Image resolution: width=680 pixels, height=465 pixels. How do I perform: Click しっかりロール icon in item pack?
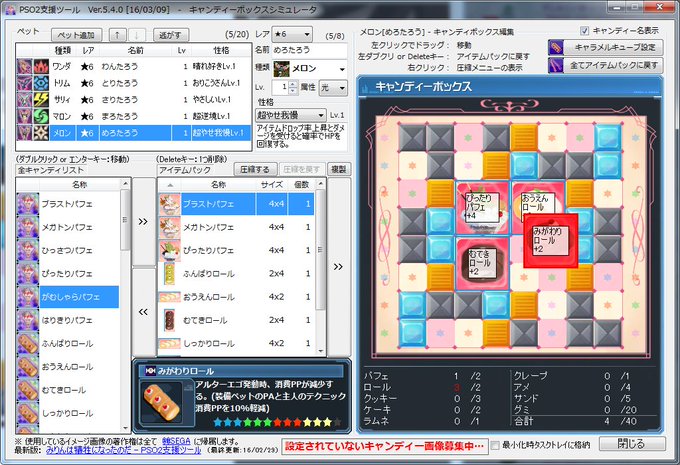click(x=170, y=344)
